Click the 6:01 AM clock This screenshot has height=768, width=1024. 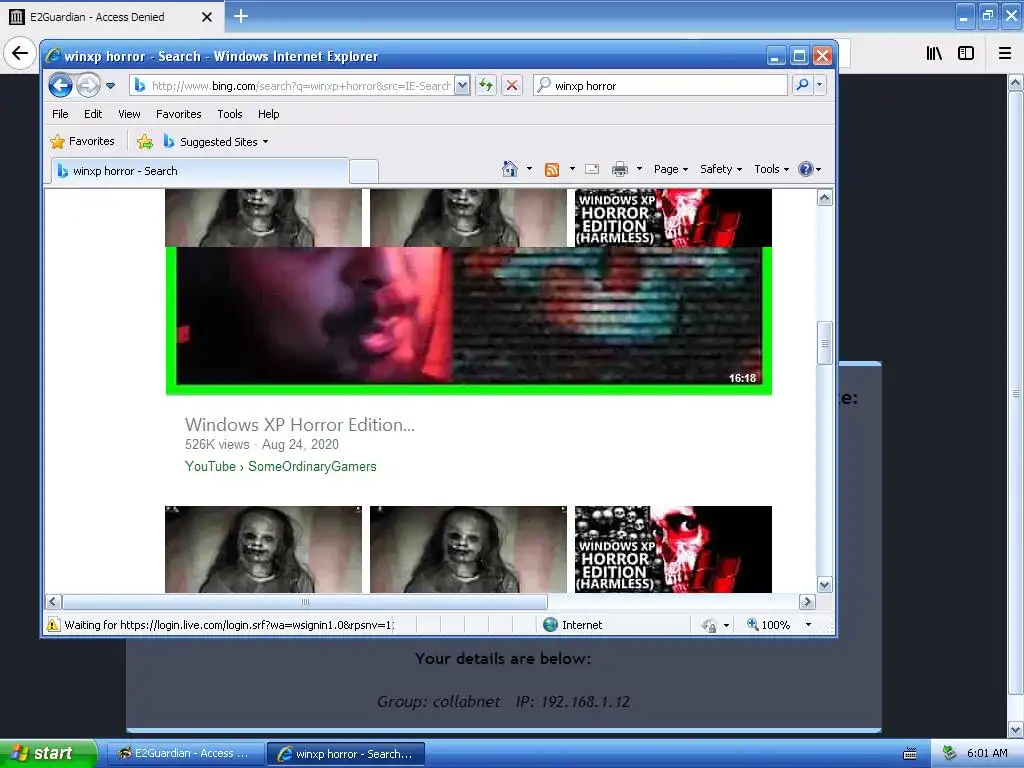(x=987, y=753)
